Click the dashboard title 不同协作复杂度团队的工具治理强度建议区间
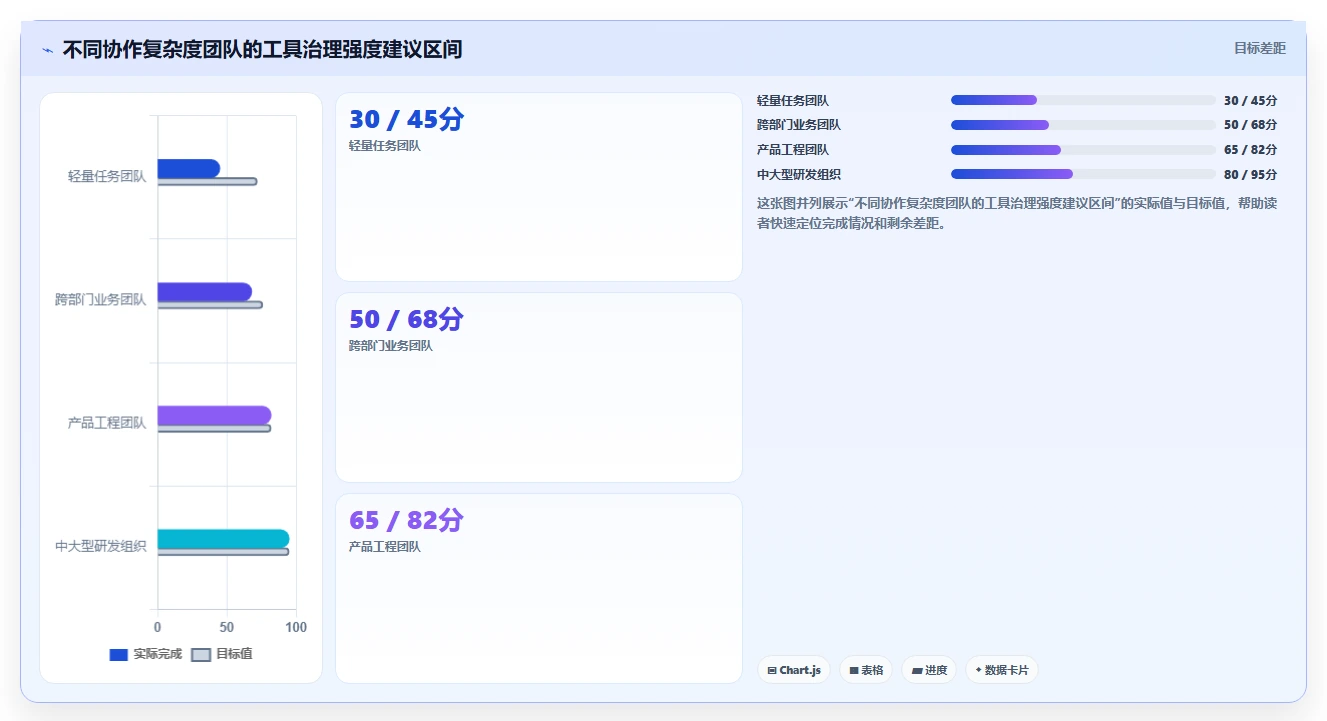The width and height of the screenshot is (1327, 721). point(262,49)
